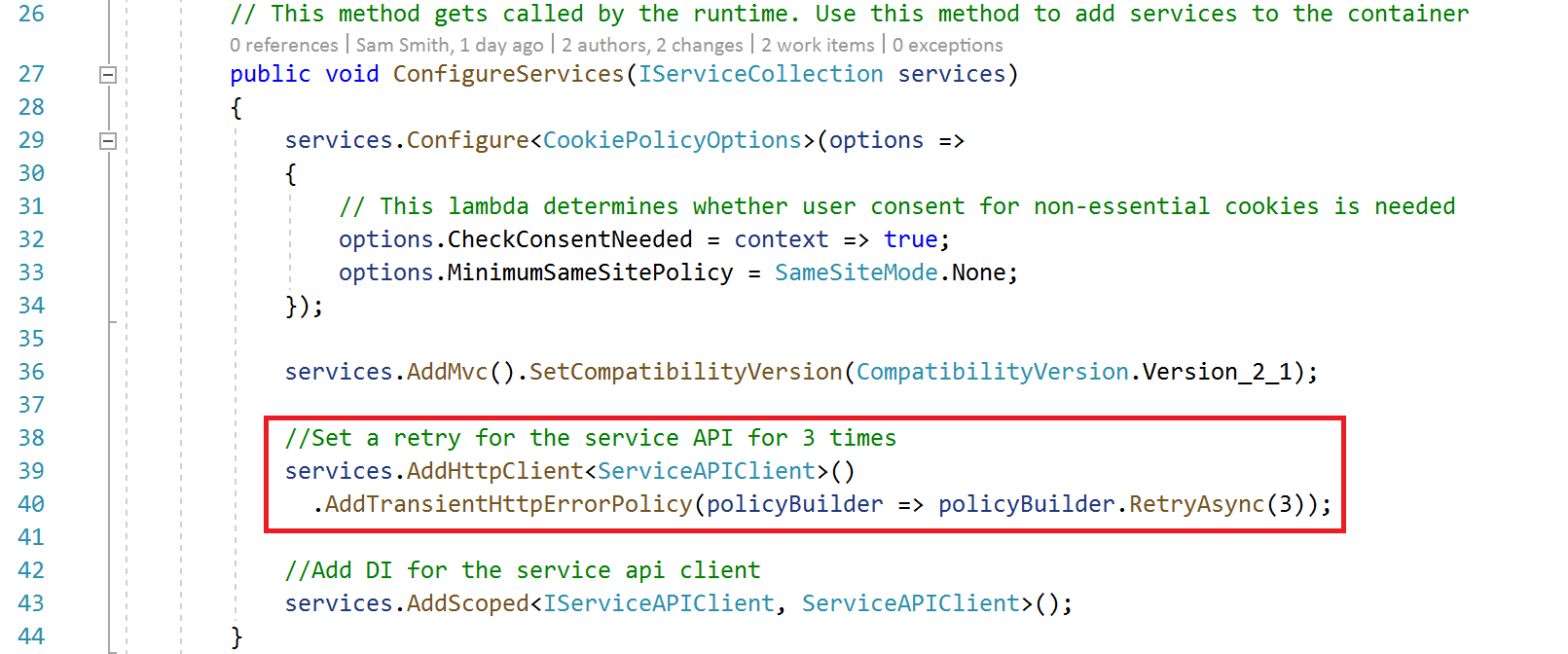
Task: Show the "2 authors, 2 changes" history
Action: click(652, 46)
